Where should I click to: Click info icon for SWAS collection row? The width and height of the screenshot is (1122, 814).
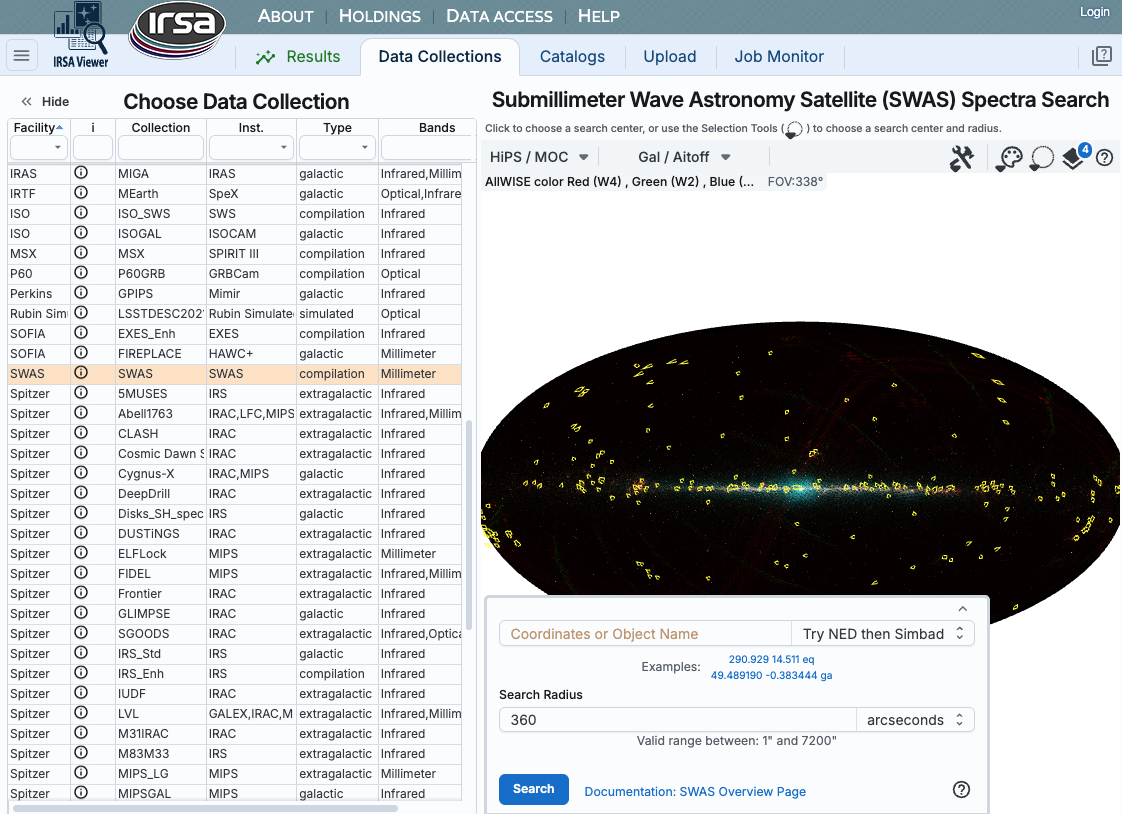[81, 373]
